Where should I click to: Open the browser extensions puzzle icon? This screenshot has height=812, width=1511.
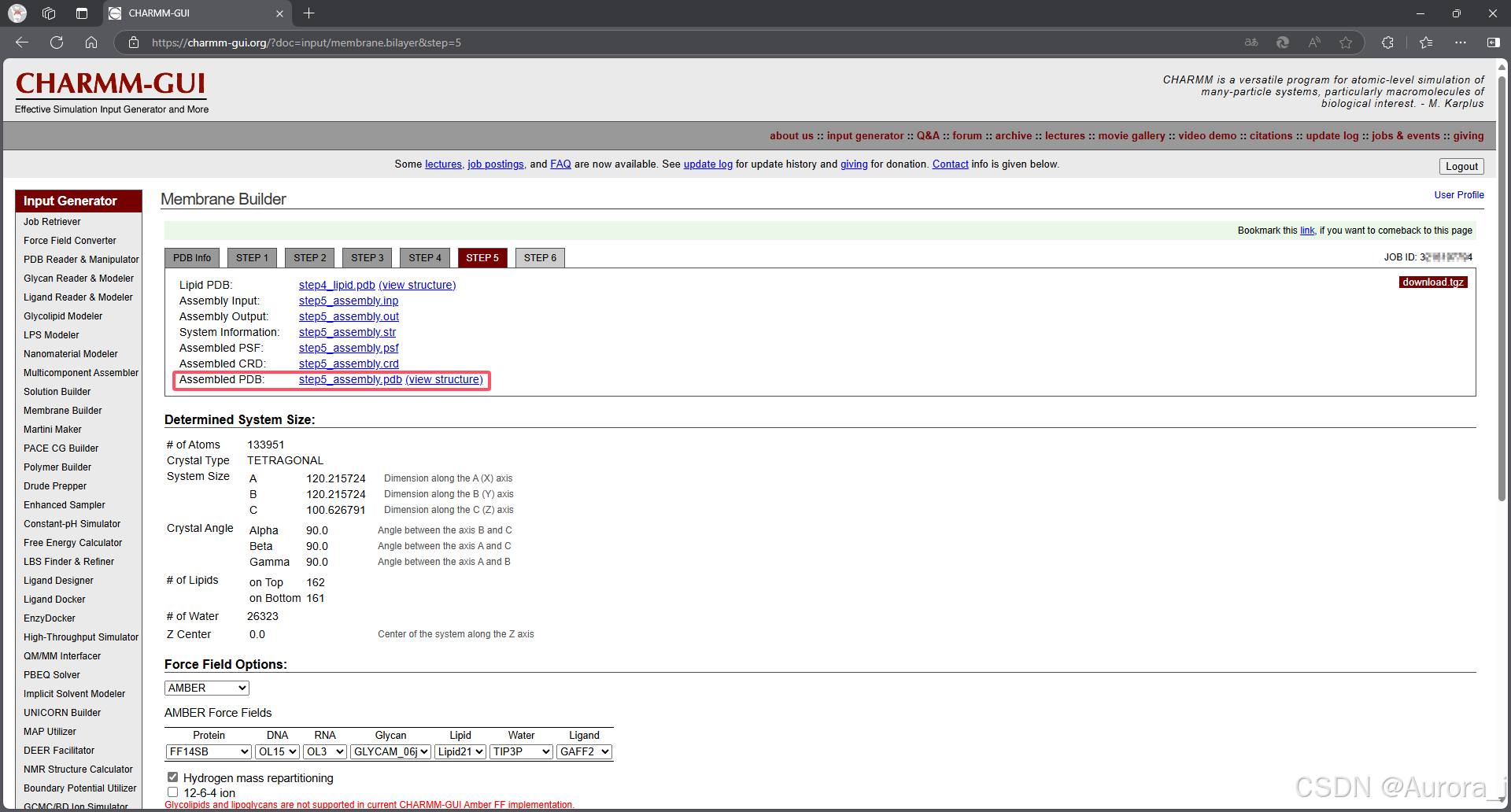(1387, 42)
